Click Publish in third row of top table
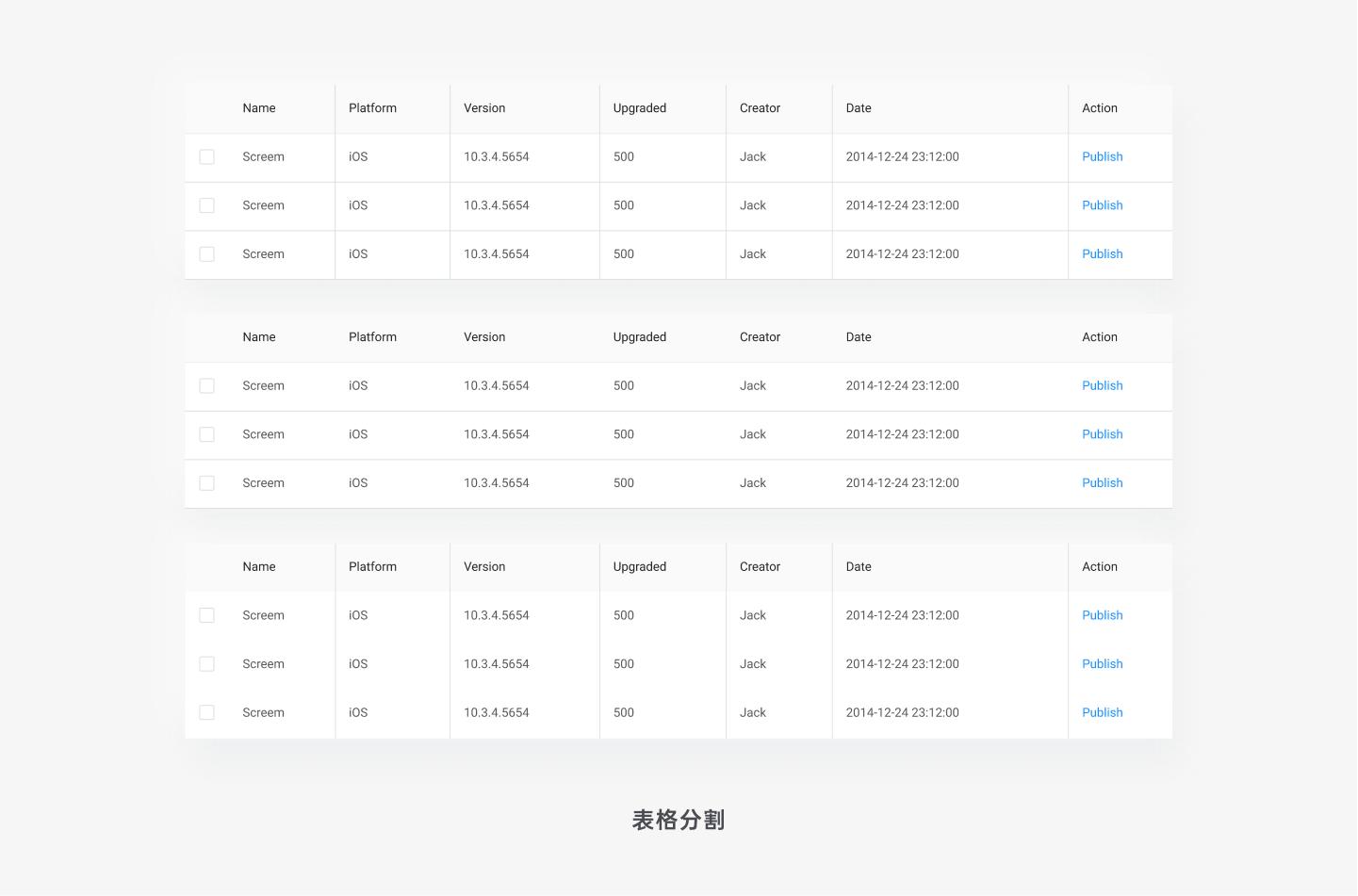The width and height of the screenshot is (1358, 896). pyautogui.click(x=1102, y=254)
